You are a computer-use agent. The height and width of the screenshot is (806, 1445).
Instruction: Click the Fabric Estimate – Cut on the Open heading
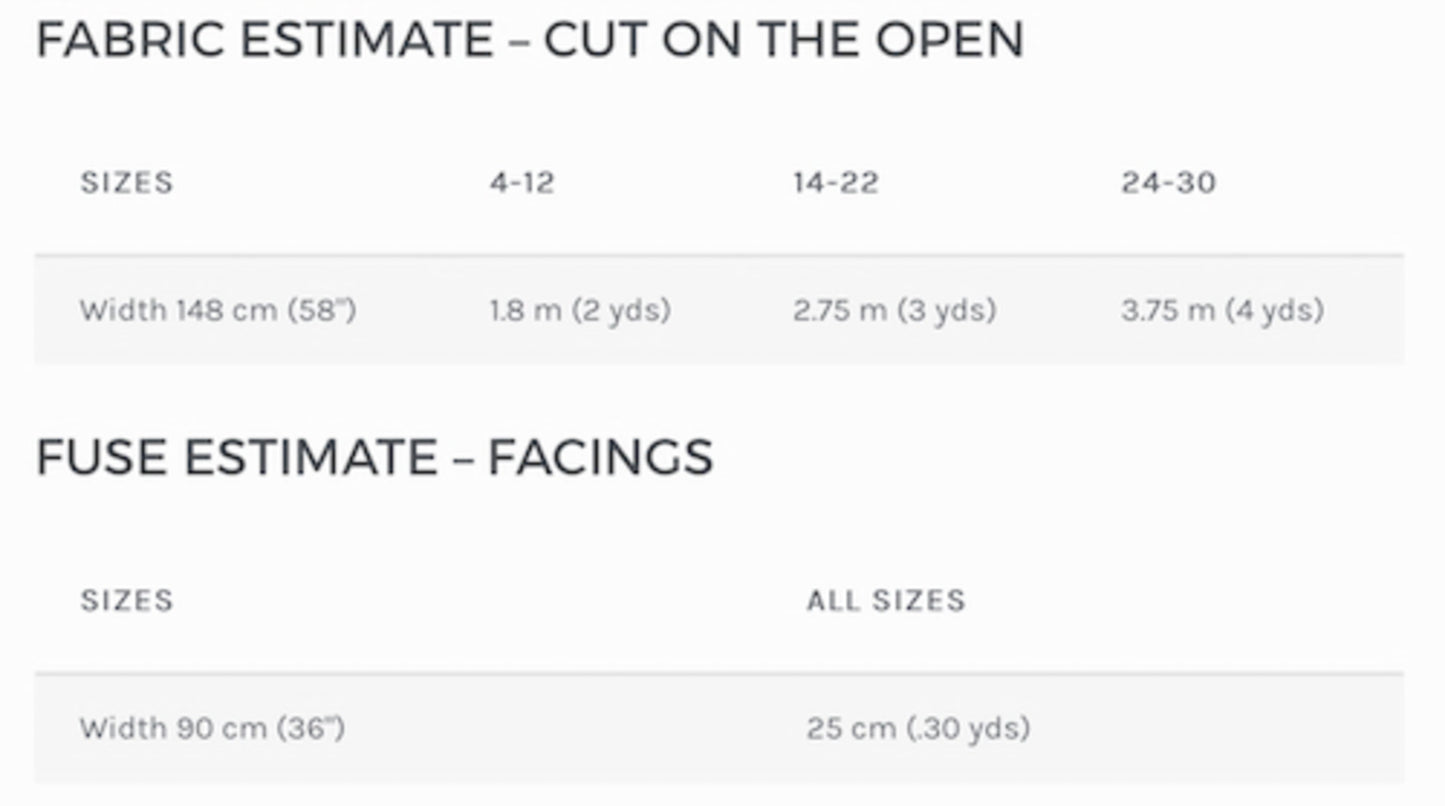click(x=530, y=39)
